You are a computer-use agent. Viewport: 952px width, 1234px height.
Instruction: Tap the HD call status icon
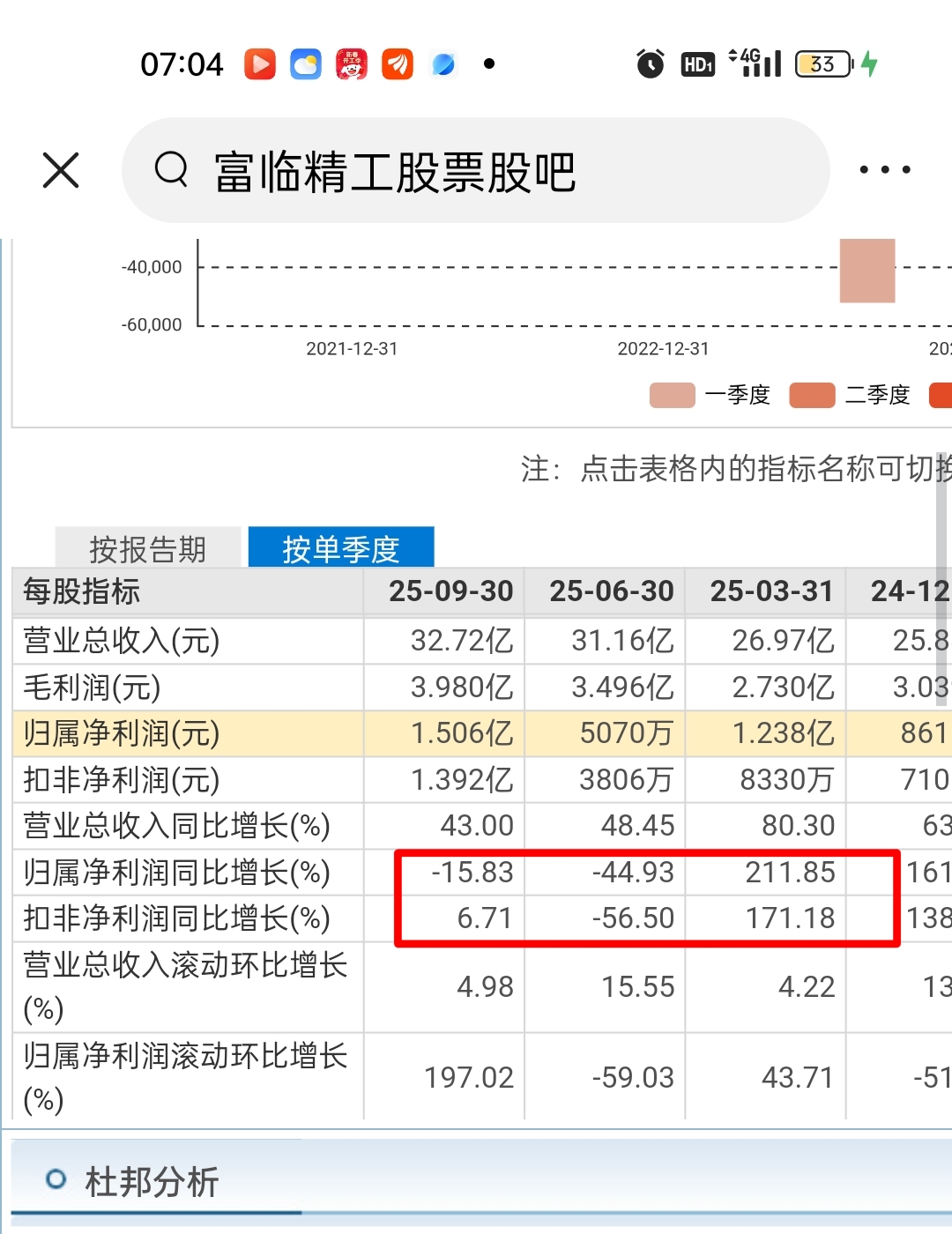pyautogui.click(x=697, y=64)
